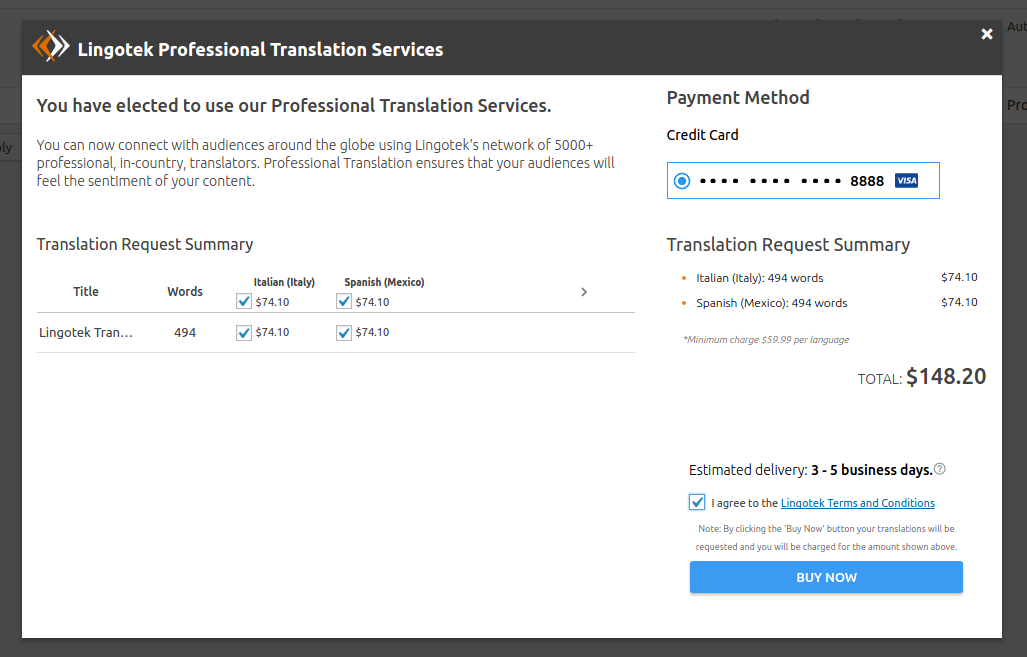Uncheck Italian for the Lingotek Tran… row

tap(244, 333)
